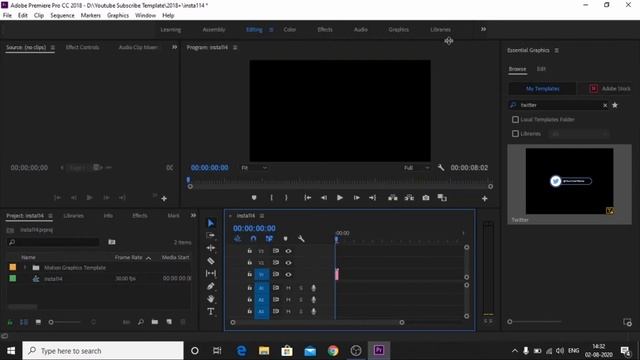Select the Razor tool
Image resolution: width=640 pixels, height=360 pixels.
(211, 260)
